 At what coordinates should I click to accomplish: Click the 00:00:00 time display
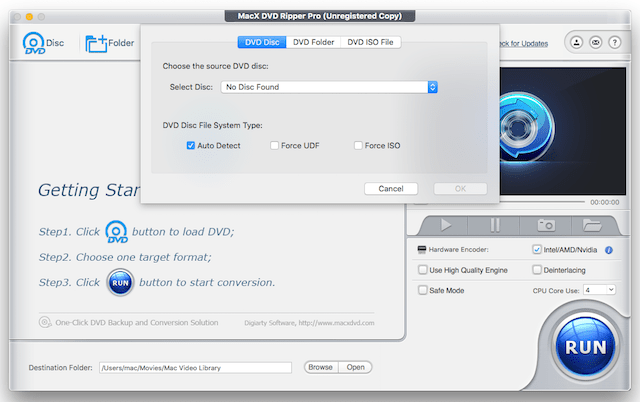[x=604, y=202]
